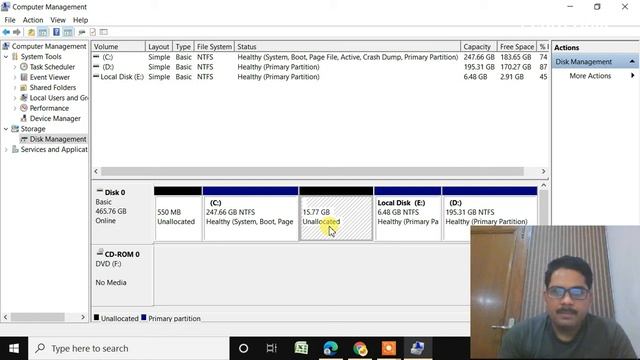Viewport: 640px width, 360px height.
Task: Click the rightmost view-settings toolbar icon
Action: [104, 32]
